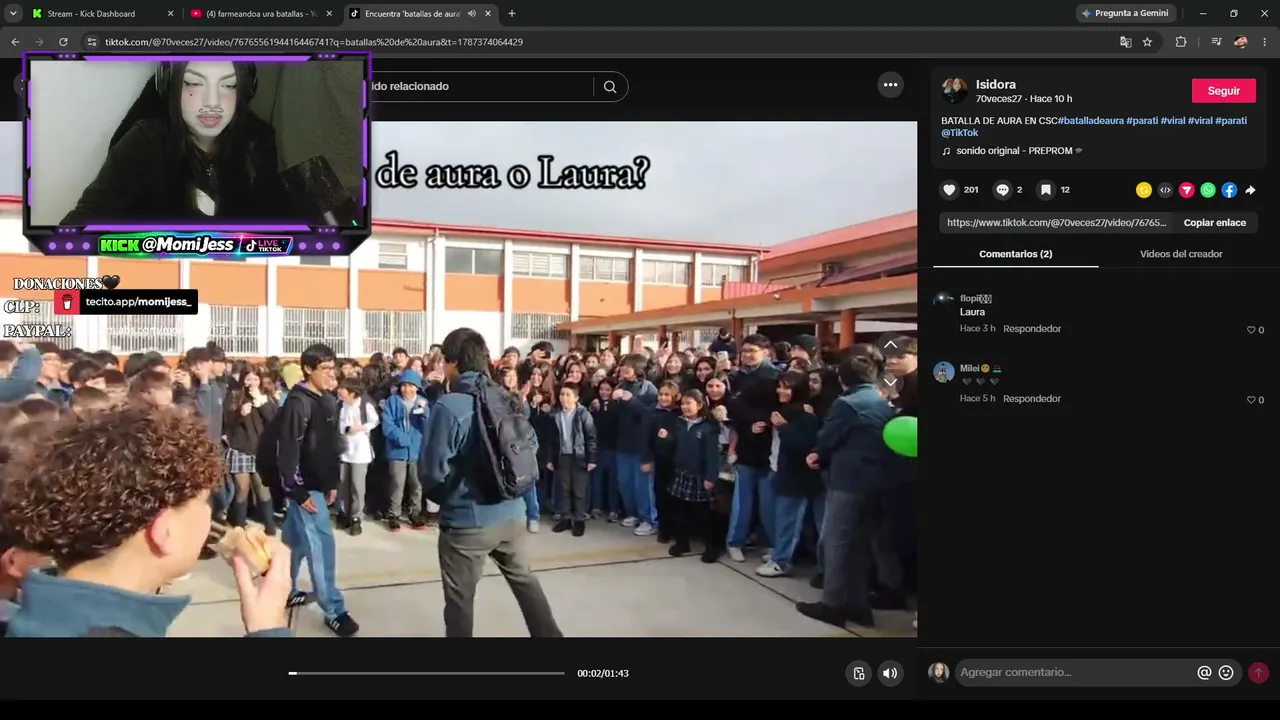Screen dimensions: 1280x720
Task: Focus the Agregar comentario input field
Action: coord(1075,673)
